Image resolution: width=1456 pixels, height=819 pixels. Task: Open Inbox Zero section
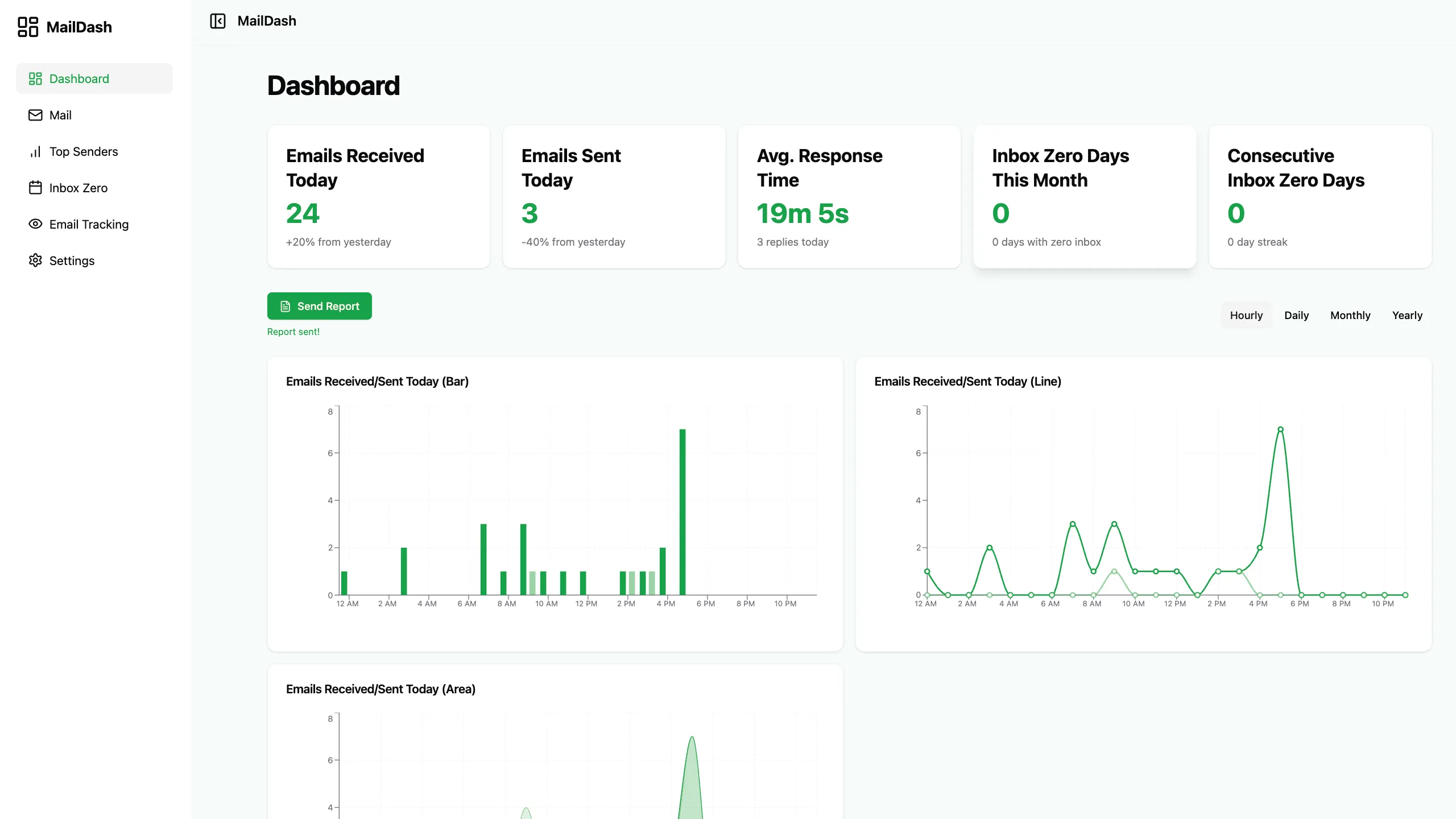94,188
